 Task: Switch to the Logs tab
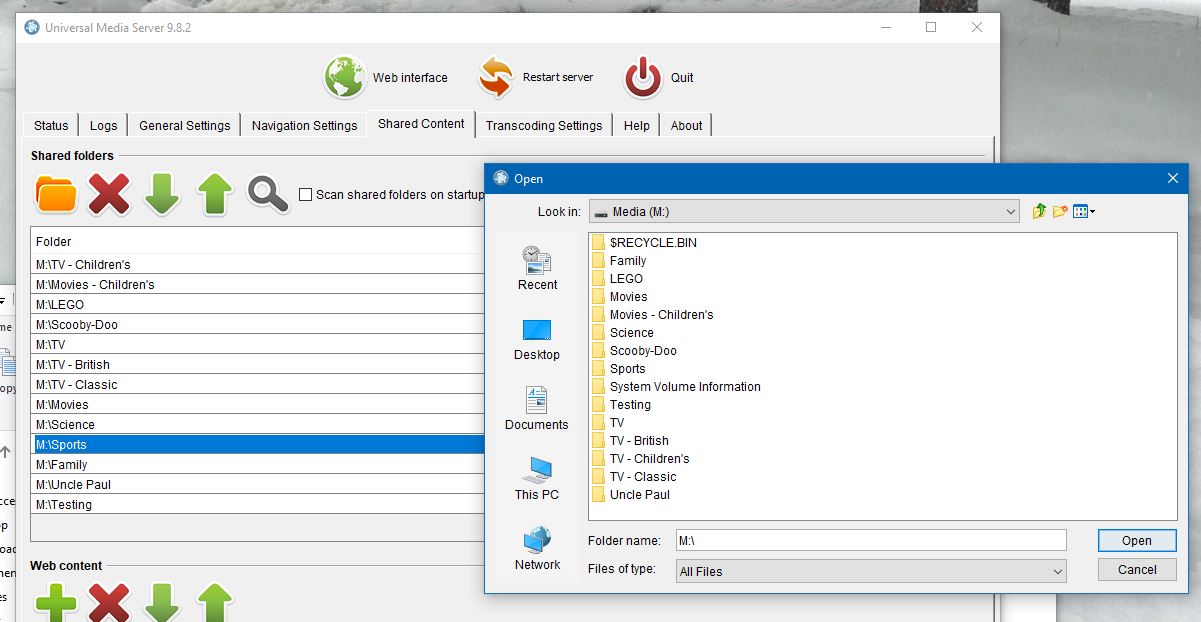pyautogui.click(x=103, y=125)
